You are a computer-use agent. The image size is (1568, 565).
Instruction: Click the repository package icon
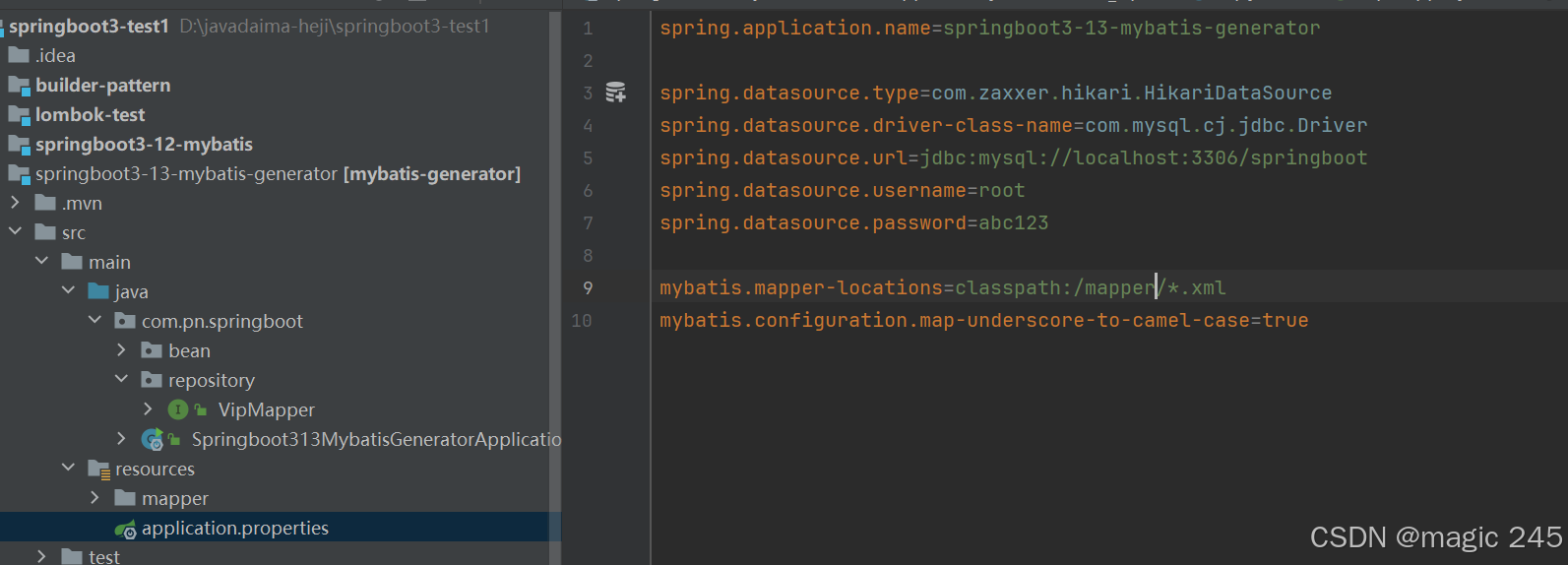pos(152,380)
